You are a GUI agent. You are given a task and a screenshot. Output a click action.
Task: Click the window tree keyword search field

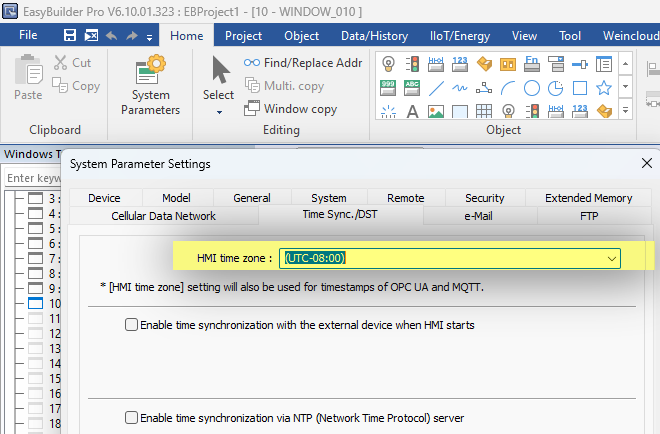point(34,178)
